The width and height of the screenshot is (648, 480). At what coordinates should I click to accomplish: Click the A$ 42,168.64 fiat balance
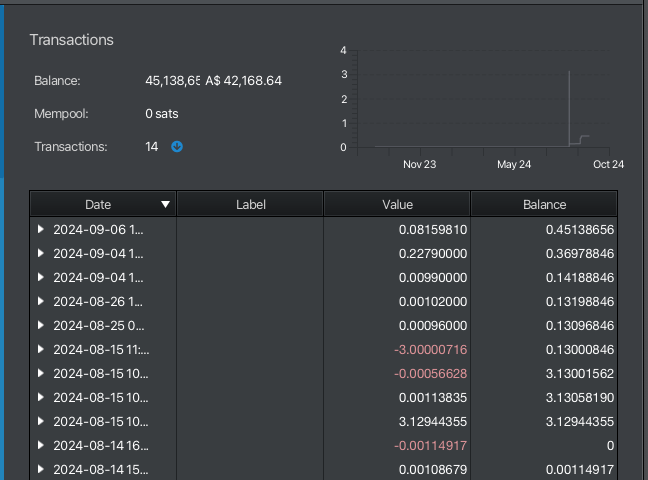[x=243, y=80]
